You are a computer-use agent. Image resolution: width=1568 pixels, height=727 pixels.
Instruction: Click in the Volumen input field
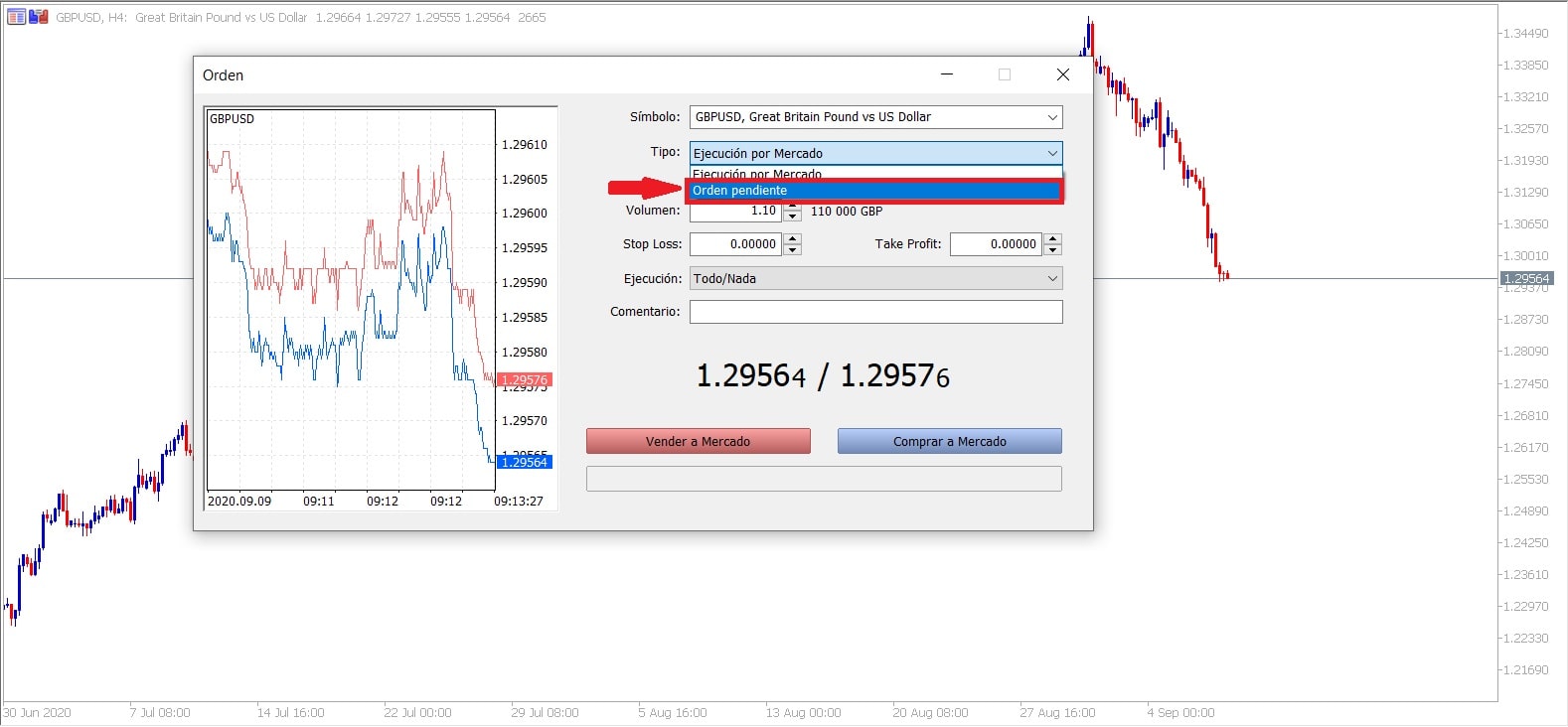tap(735, 211)
